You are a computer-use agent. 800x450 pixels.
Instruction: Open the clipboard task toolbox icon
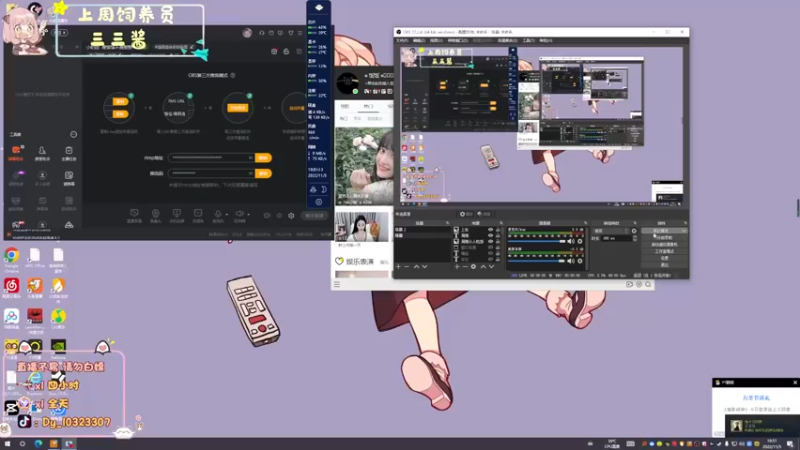[69, 153]
